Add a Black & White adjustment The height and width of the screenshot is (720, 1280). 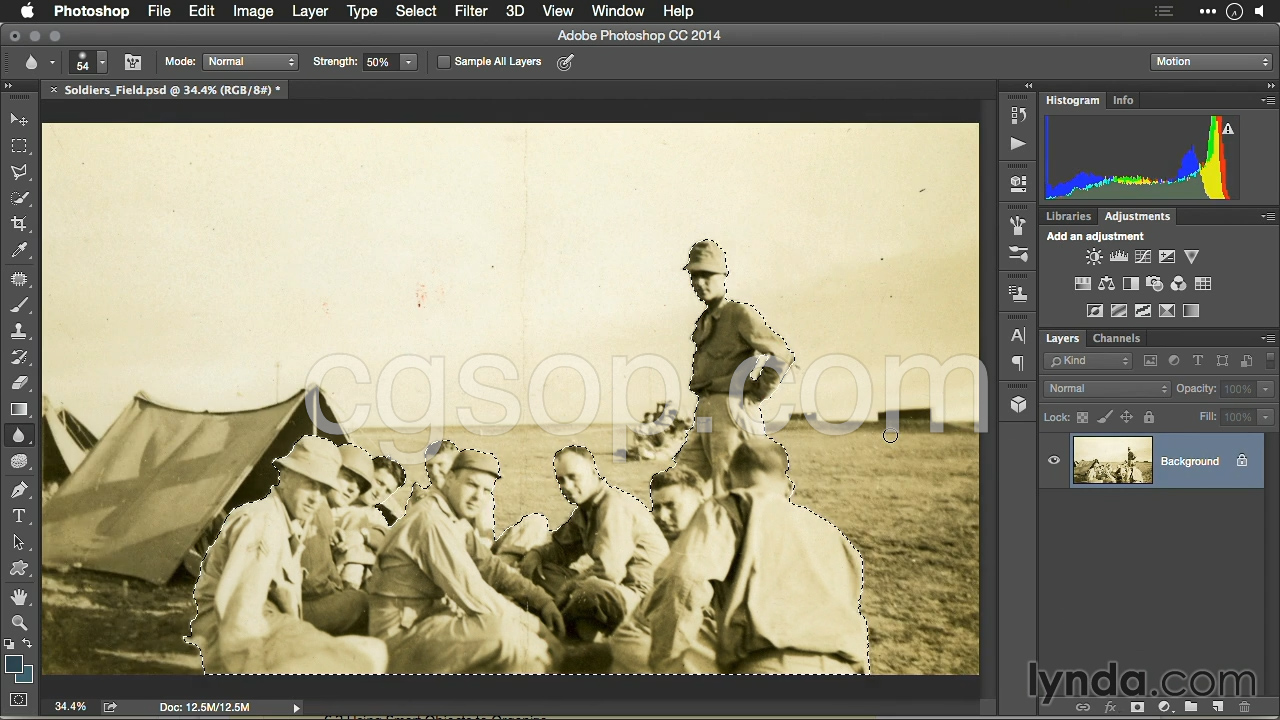[x=1130, y=284]
